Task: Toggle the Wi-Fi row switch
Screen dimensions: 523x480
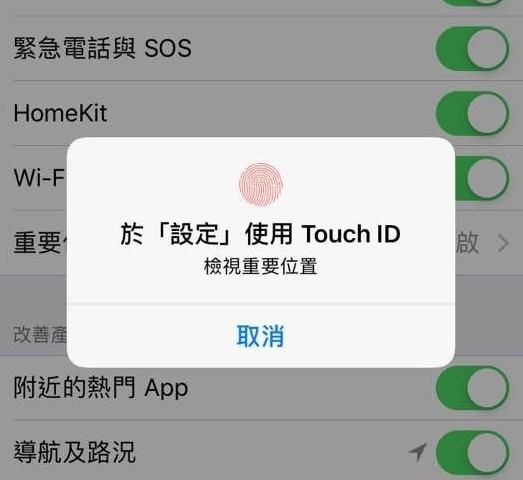Action: [x=482, y=178]
